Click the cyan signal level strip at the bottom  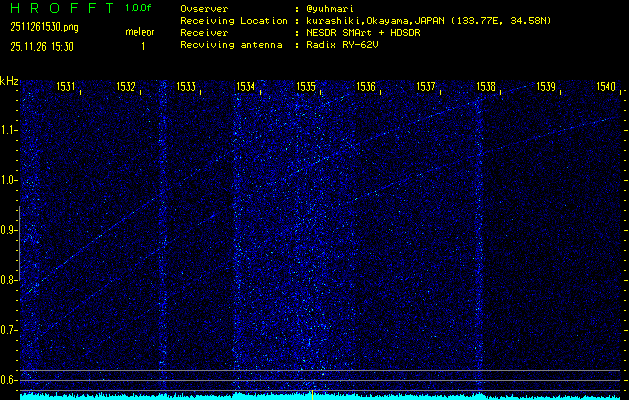coord(320,396)
